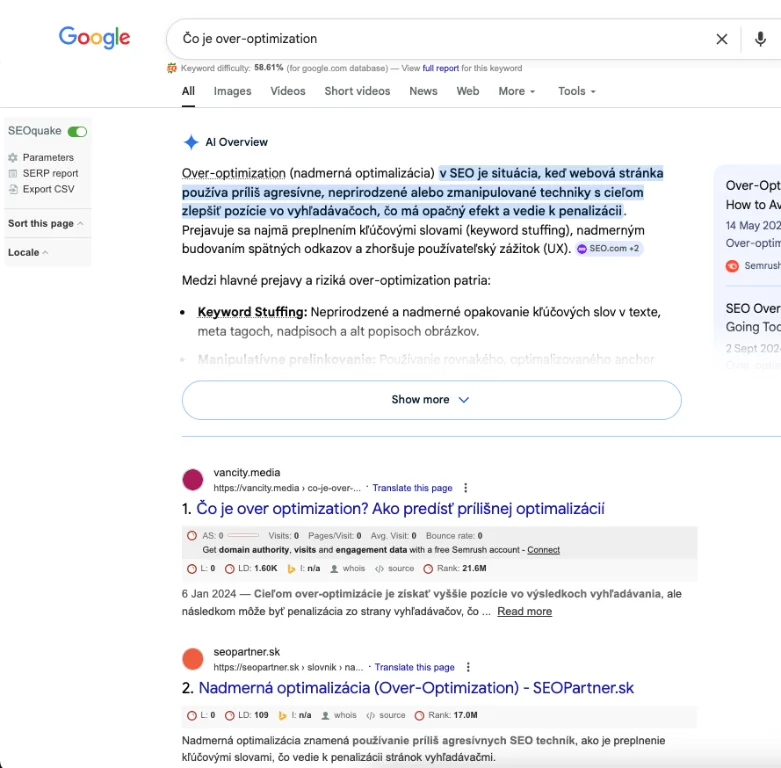The width and height of the screenshot is (781, 768).
Task: Click Show more in AI Overview
Action: (x=431, y=400)
